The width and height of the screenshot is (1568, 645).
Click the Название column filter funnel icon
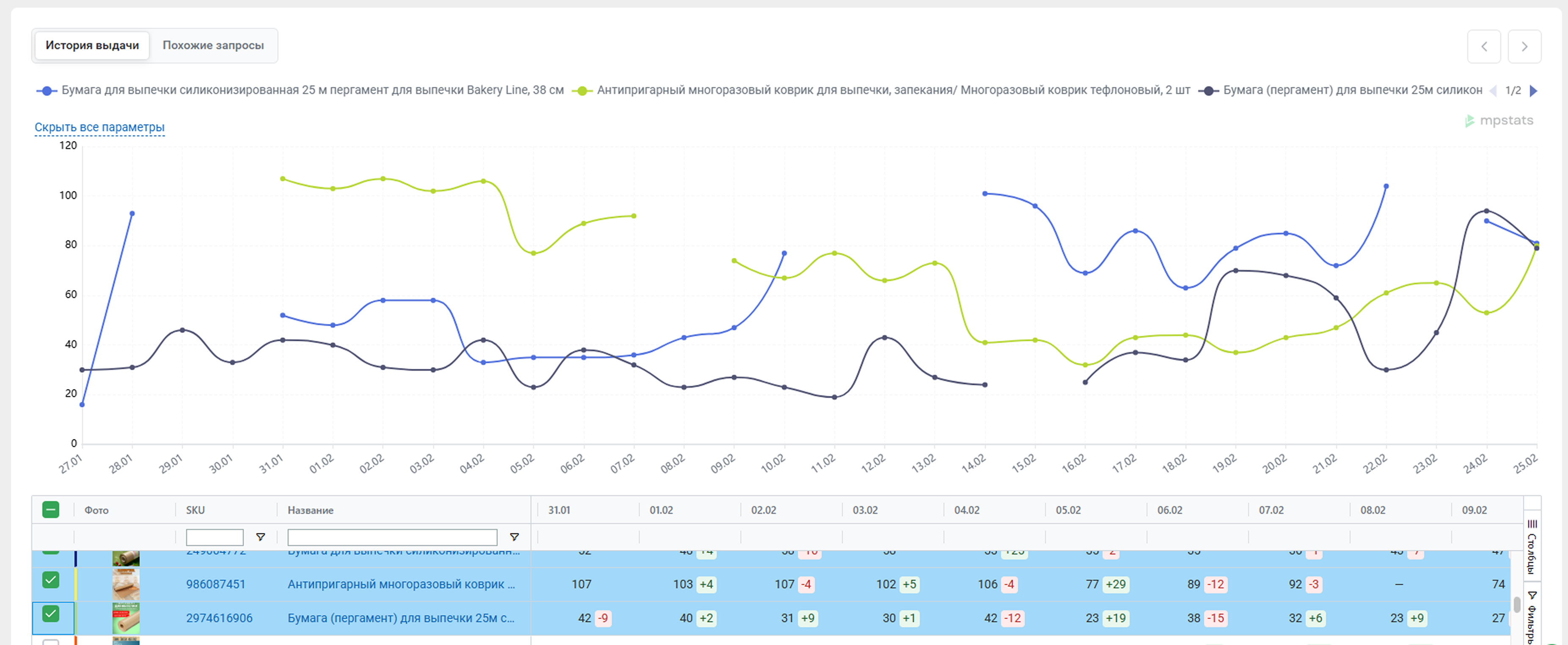pos(514,537)
